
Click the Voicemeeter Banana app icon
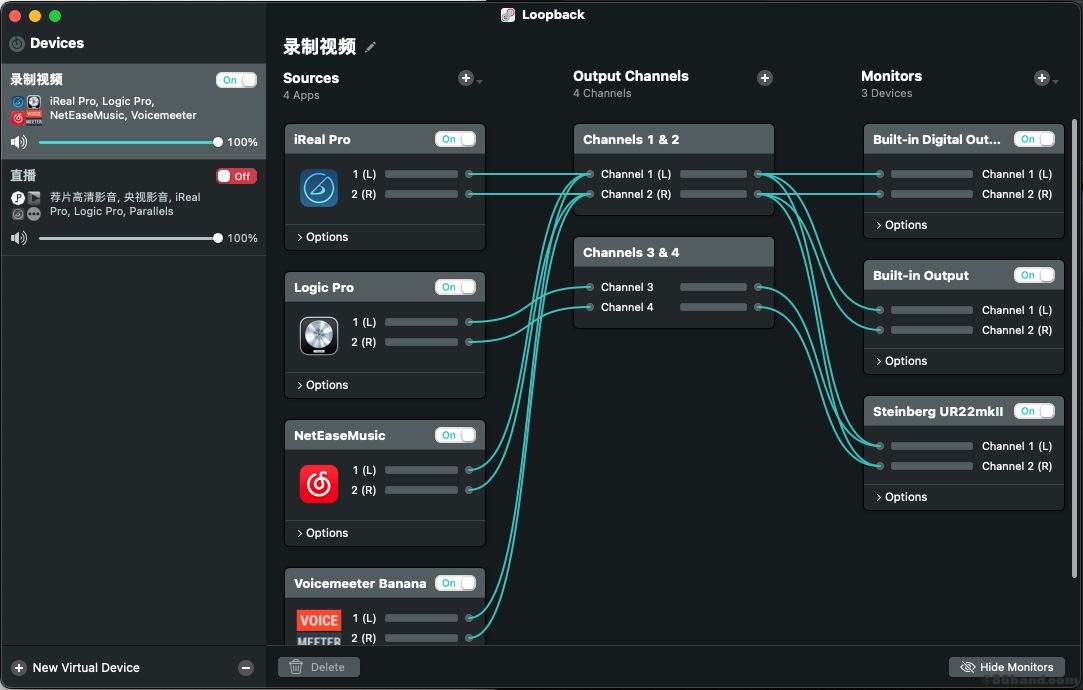coord(319,628)
